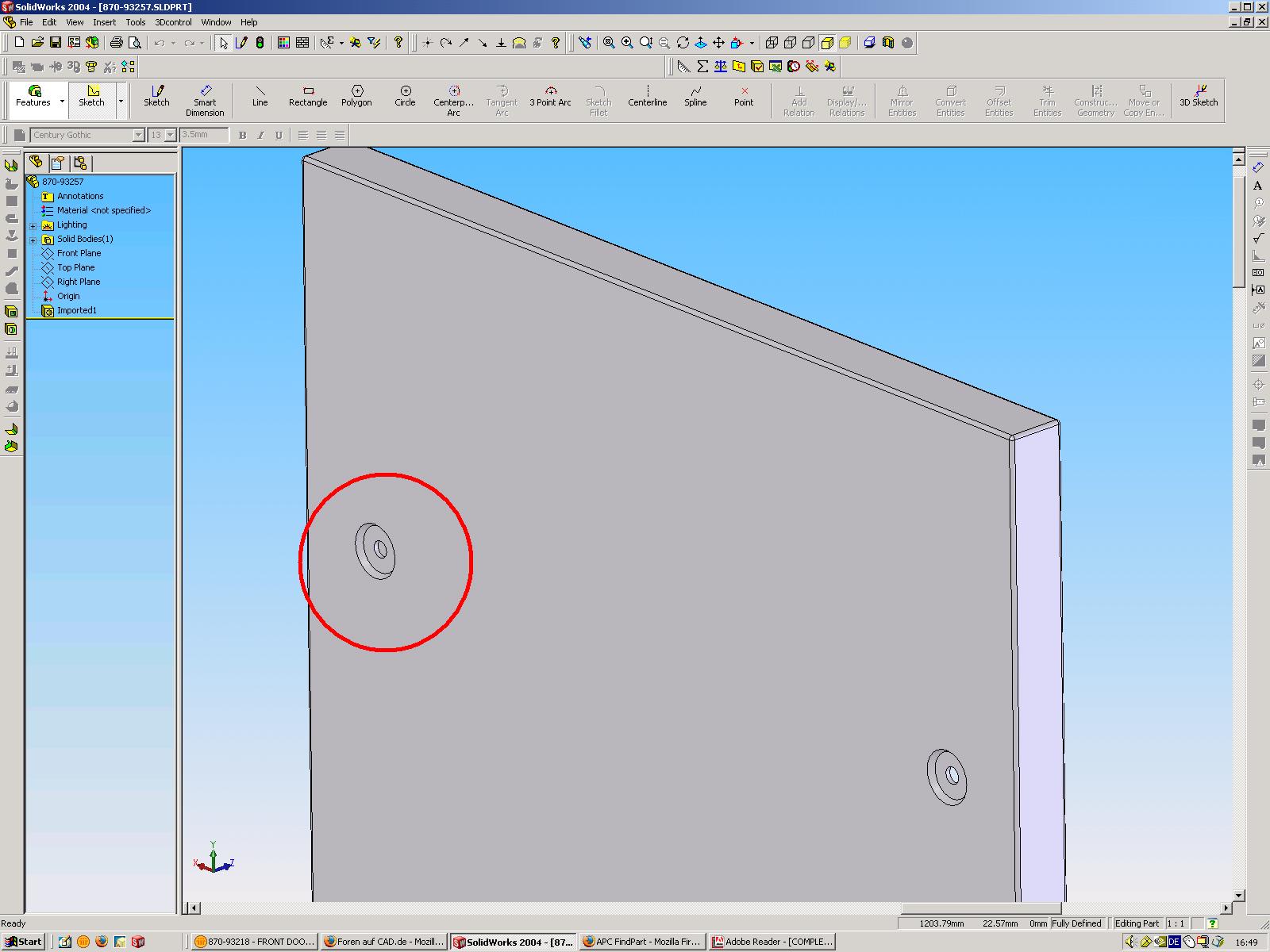The width and height of the screenshot is (1270, 952).
Task: Select Front Plane in feature tree
Action: pos(79,254)
